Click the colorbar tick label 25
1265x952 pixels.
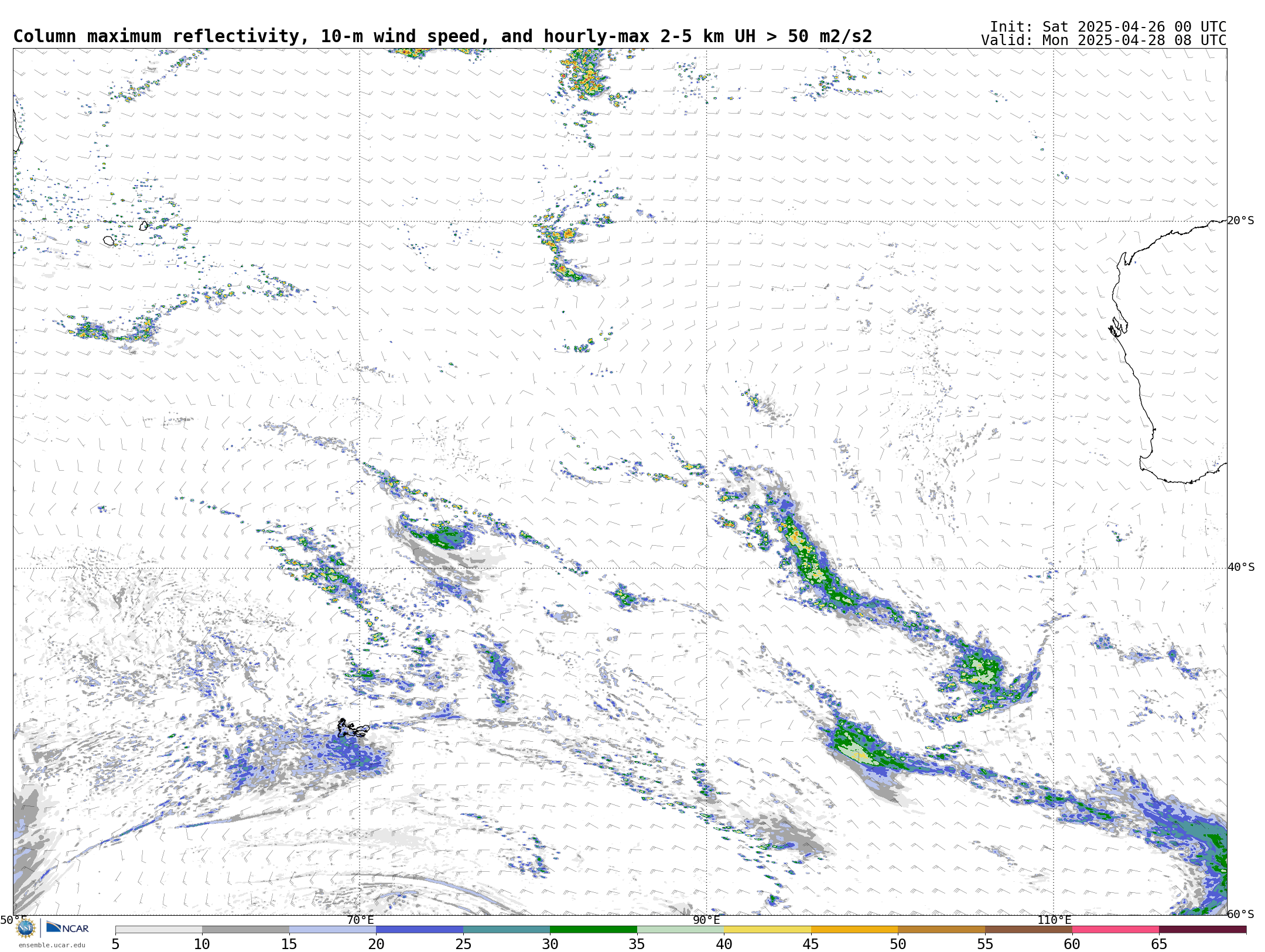(x=463, y=944)
